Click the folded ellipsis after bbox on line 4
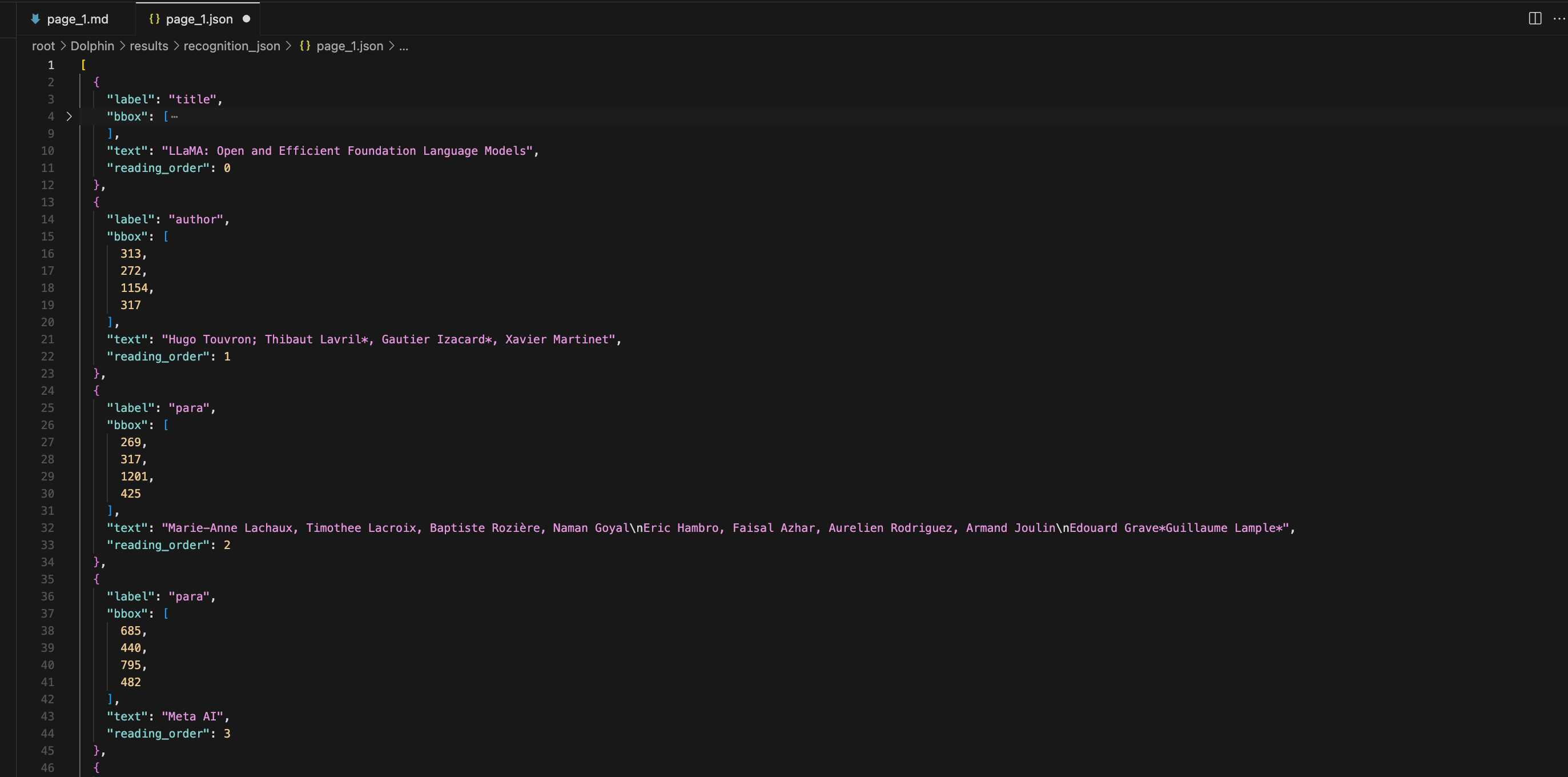Image resolution: width=1568 pixels, height=777 pixels. pyautogui.click(x=175, y=117)
